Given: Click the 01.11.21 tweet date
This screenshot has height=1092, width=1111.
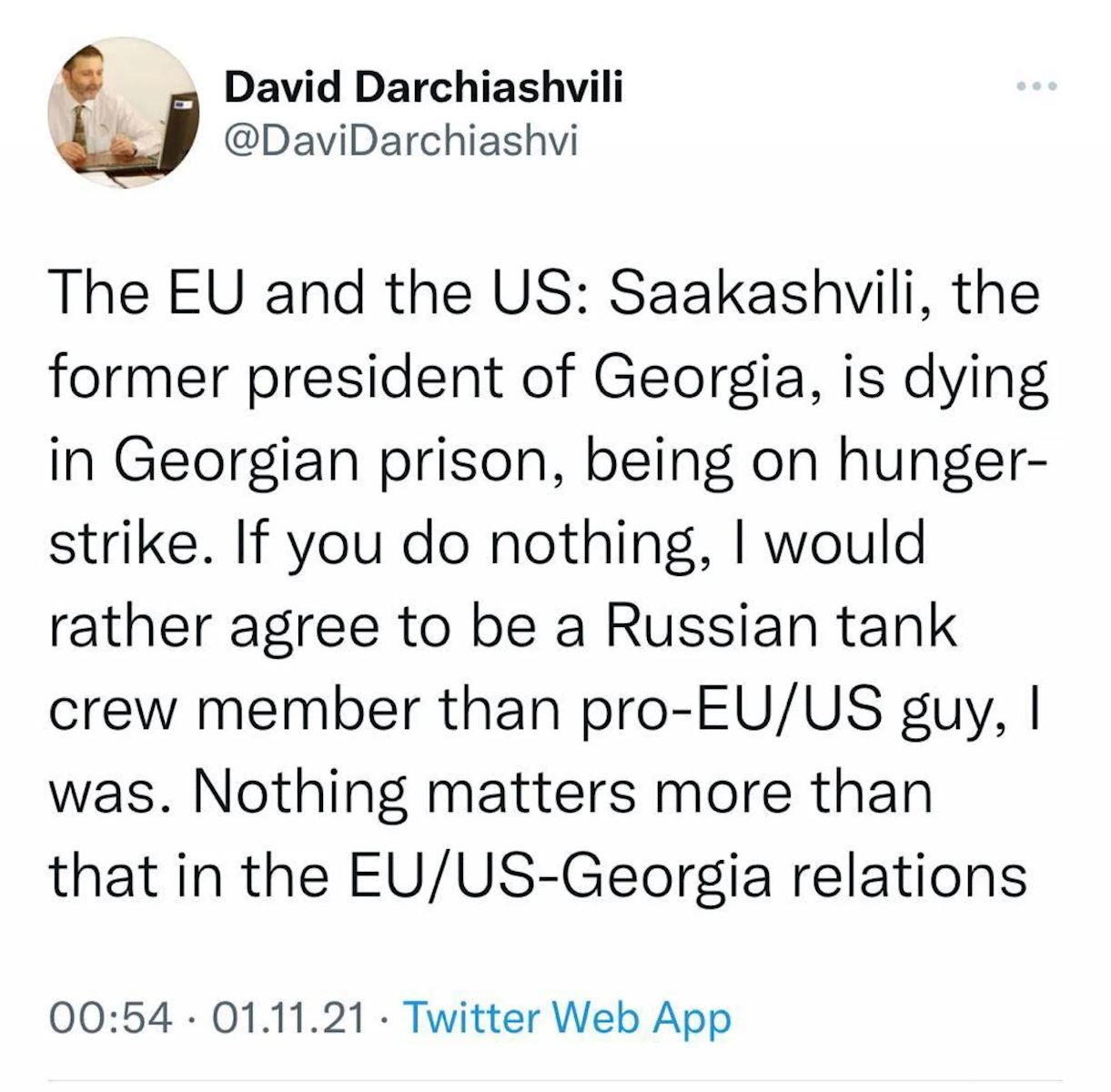Looking at the screenshot, I should (288, 1016).
